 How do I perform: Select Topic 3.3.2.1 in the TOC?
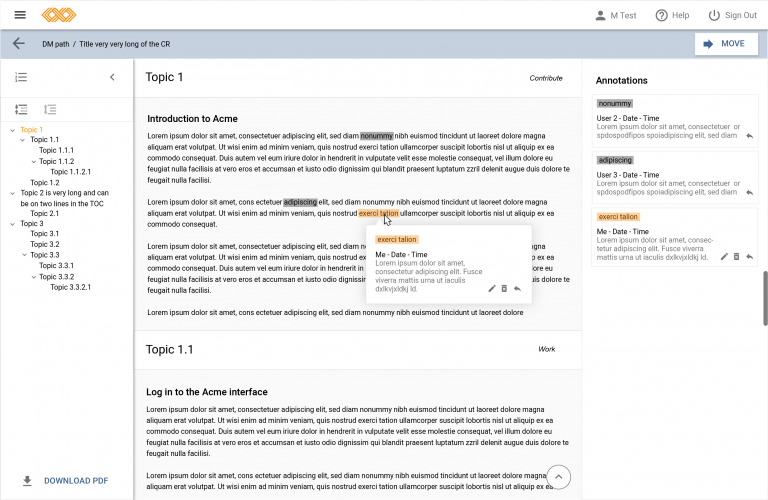[x=71, y=287]
